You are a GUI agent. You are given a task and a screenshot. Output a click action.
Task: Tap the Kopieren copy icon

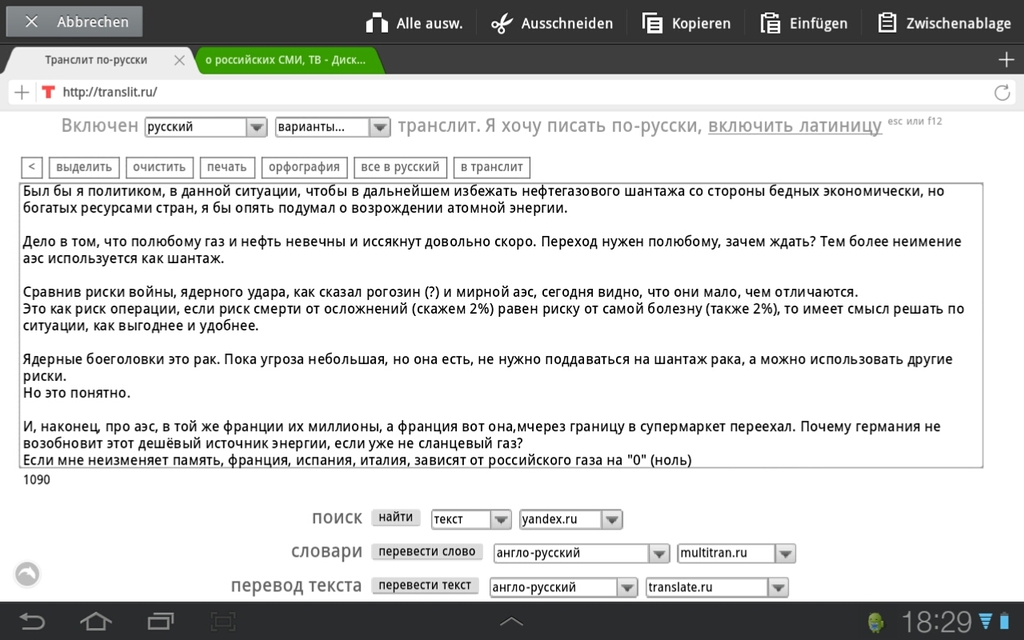pos(652,23)
